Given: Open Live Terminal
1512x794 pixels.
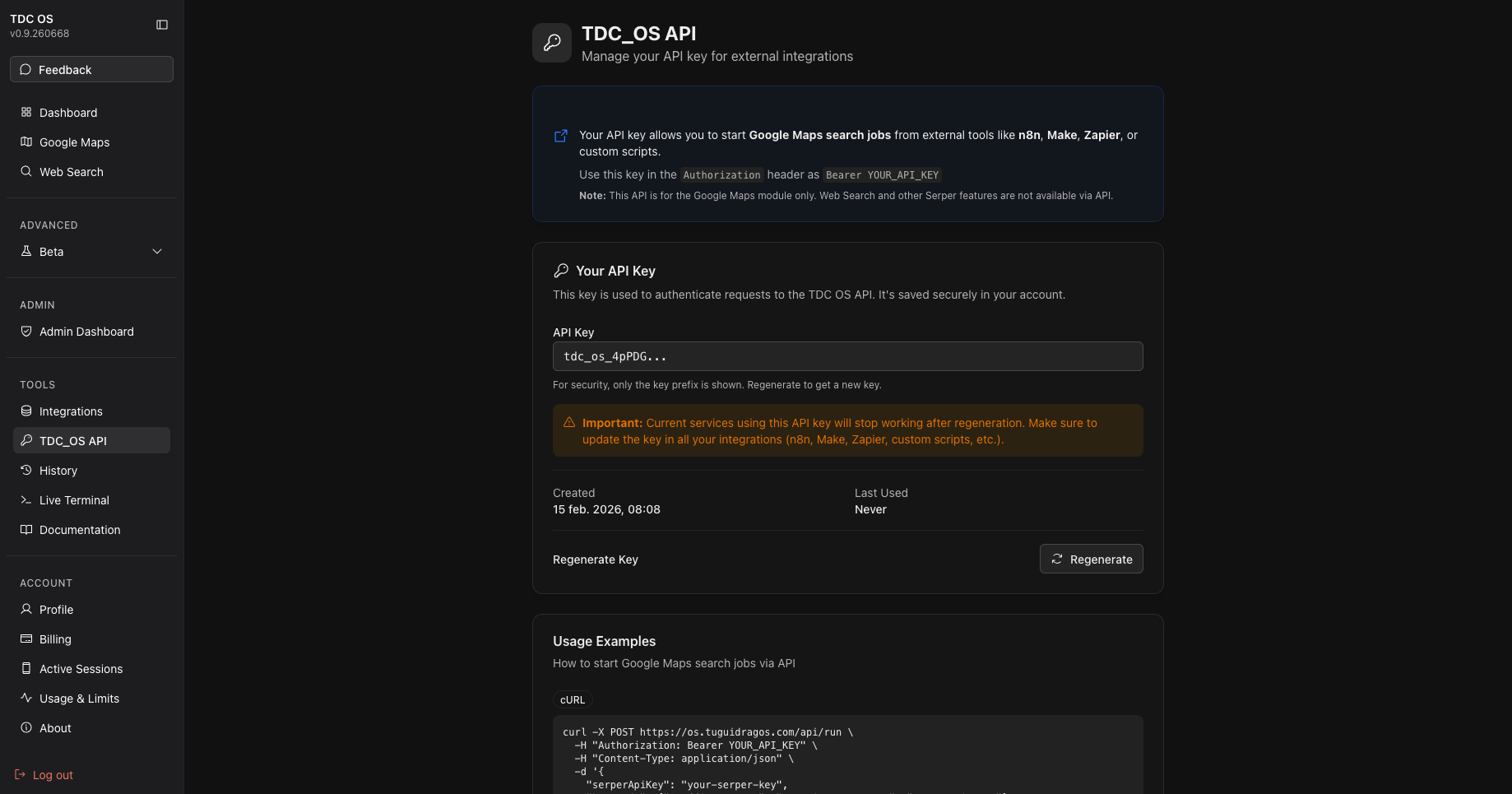Looking at the screenshot, I should click(x=91, y=499).
